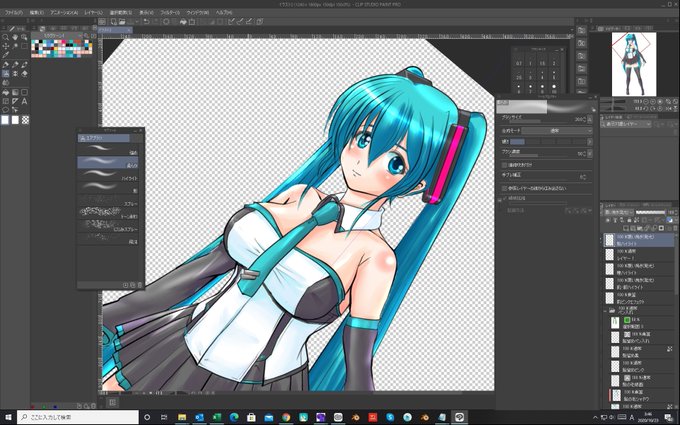Click the Task View taskbar icon
The image size is (680, 425).
pyautogui.click(x=164, y=417)
